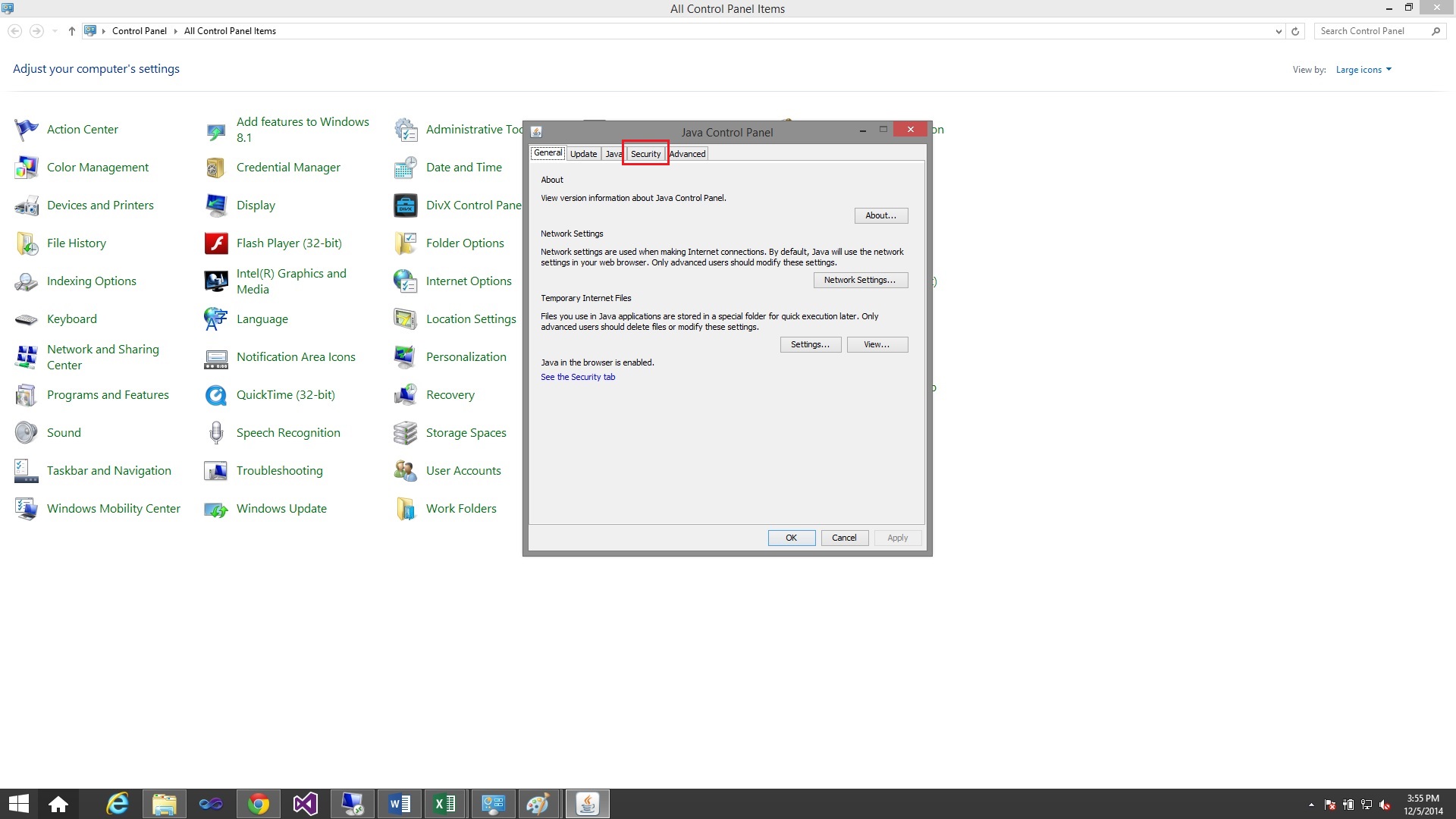Open the Recovery icon

pyautogui.click(x=406, y=395)
